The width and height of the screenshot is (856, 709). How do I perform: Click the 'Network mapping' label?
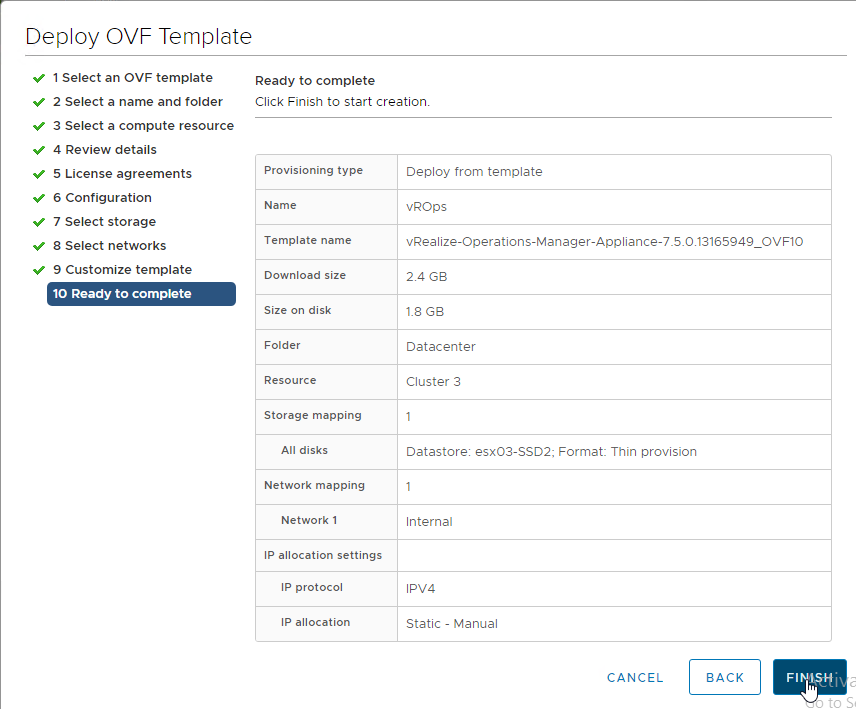coord(314,485)
